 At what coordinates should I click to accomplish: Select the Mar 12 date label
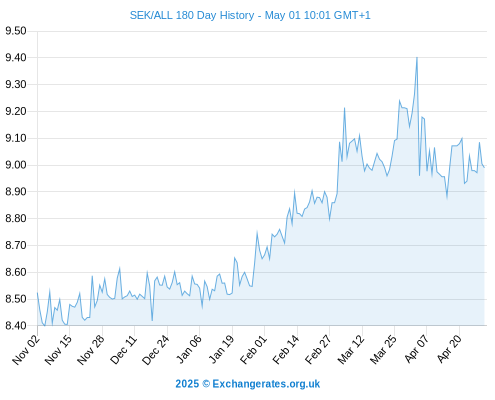pos(351,349)
